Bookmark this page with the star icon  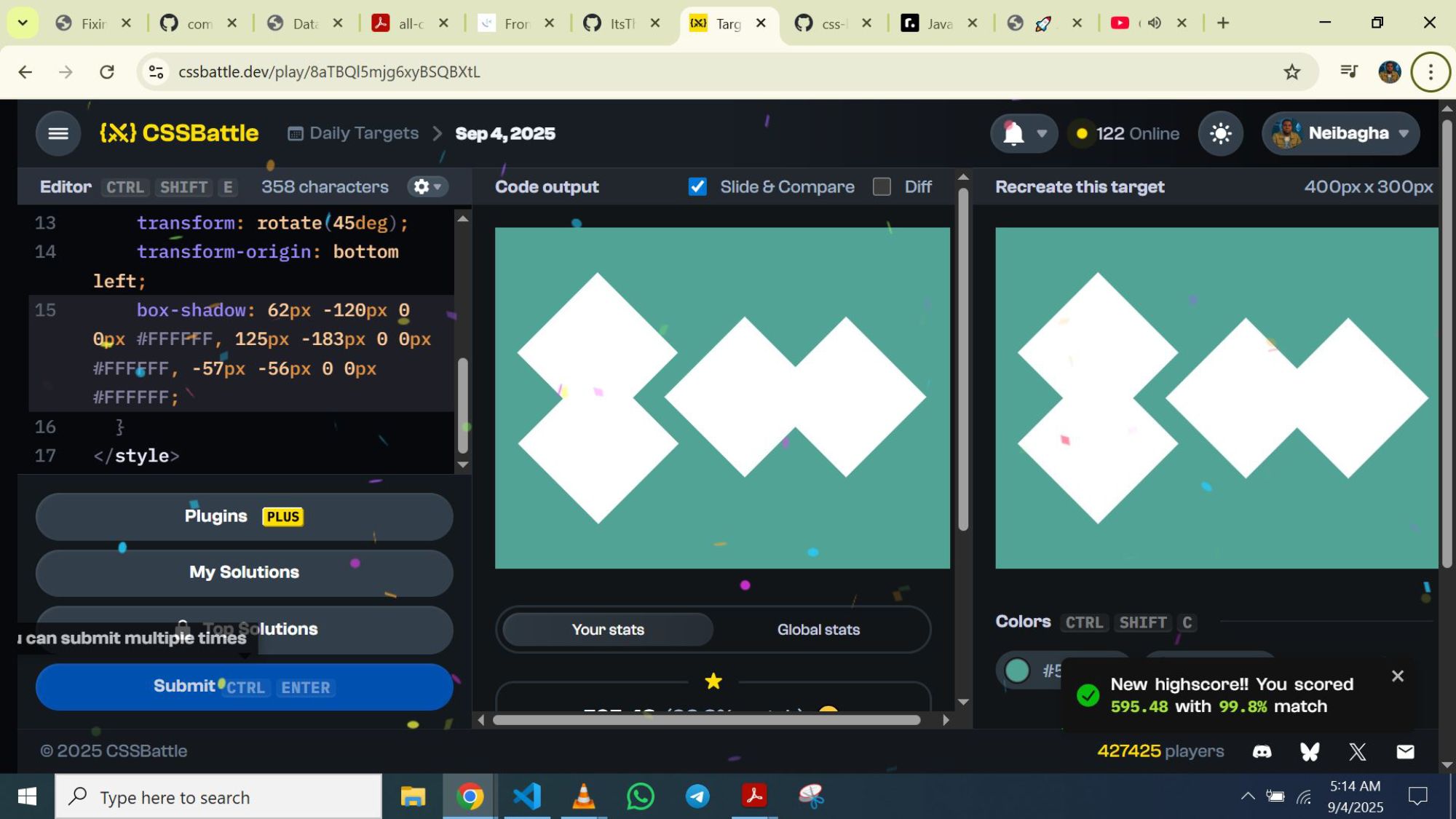1291,71
